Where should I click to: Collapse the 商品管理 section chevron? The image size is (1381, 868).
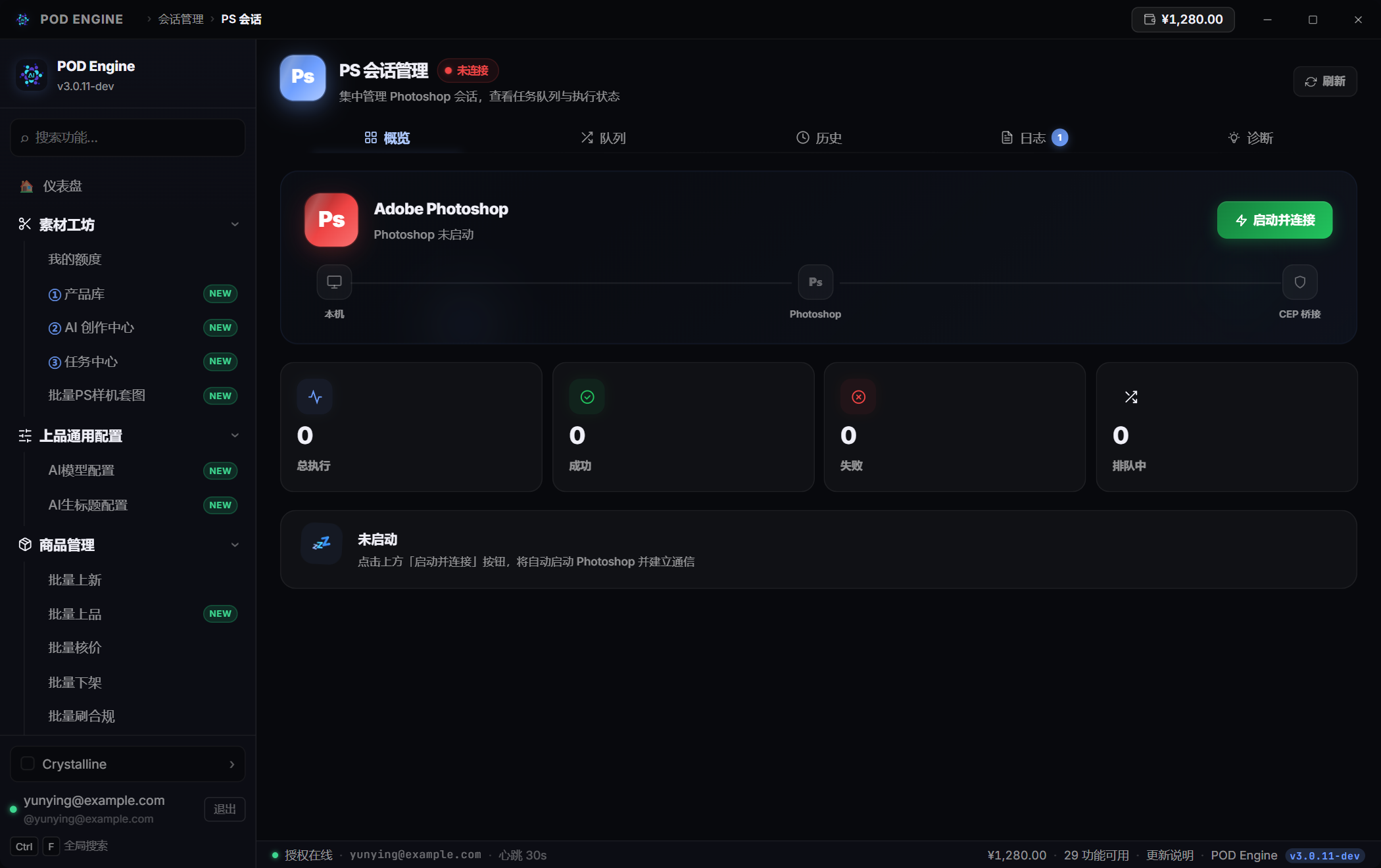(x=235, y=544)
